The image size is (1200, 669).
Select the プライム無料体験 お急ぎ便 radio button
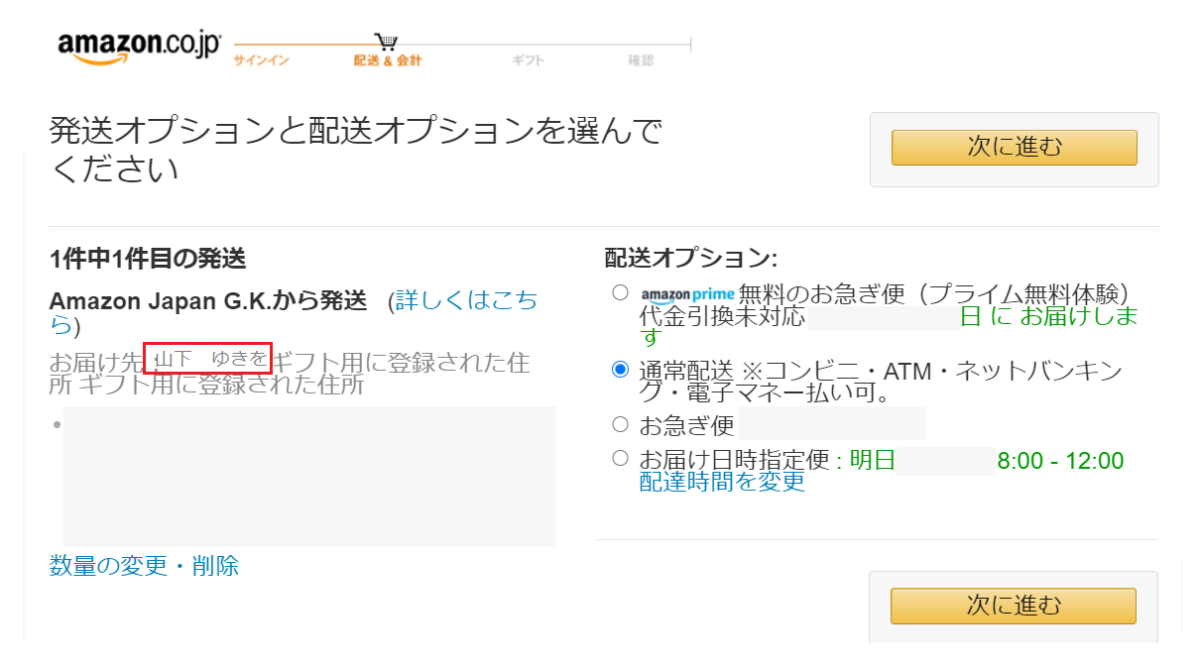pyautogui.click(x=620, y=293)
